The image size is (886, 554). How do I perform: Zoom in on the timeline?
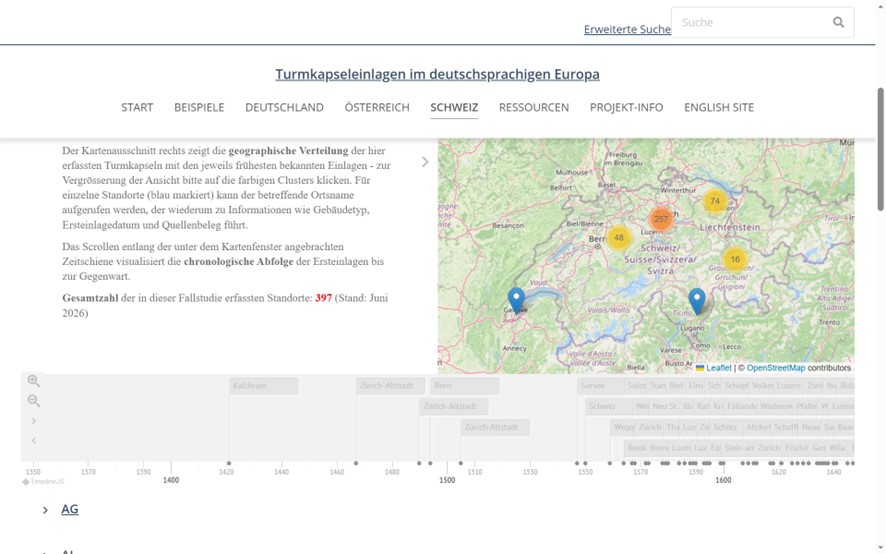[x=33, y=380]
